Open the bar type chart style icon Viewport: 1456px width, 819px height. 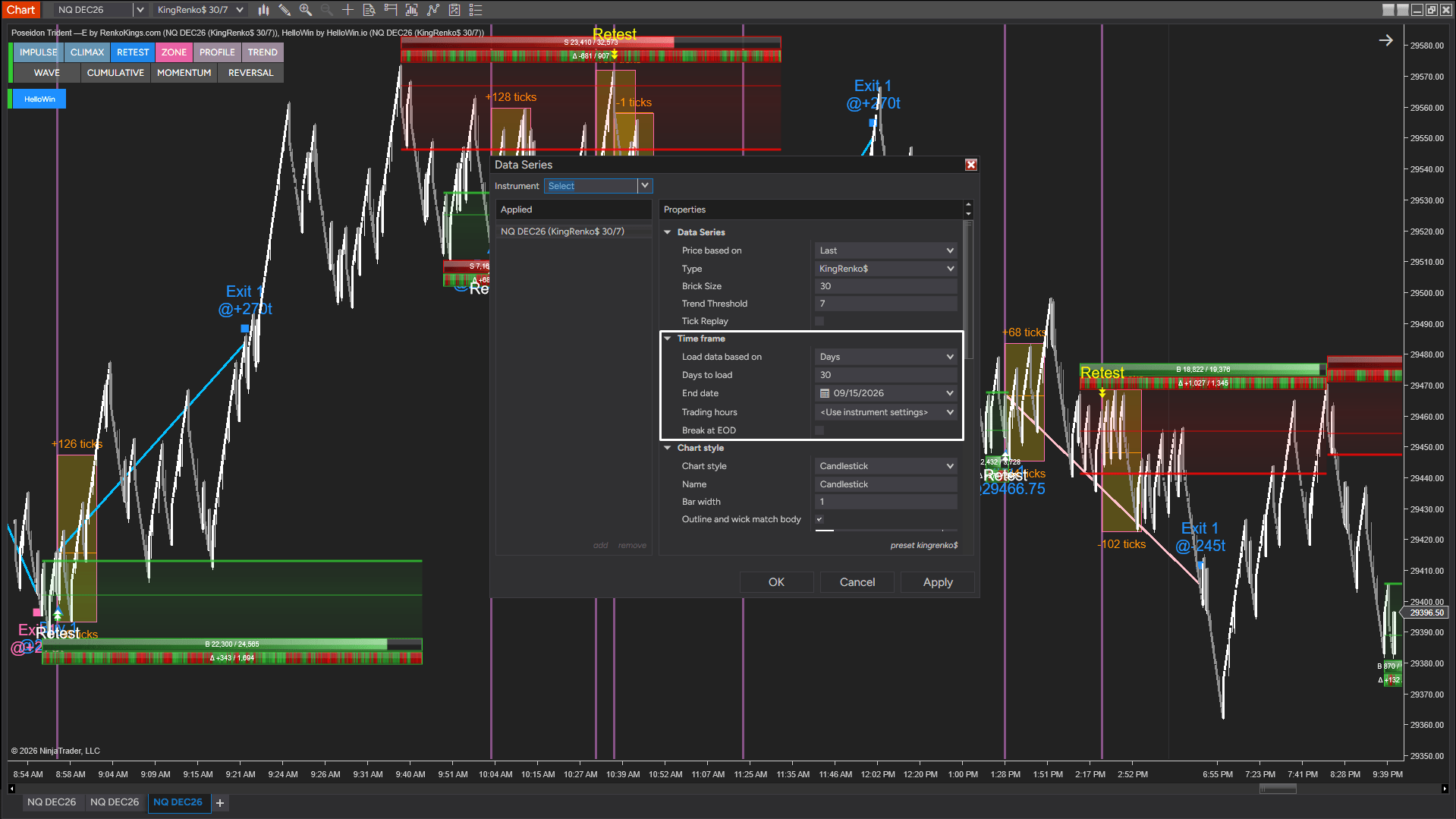[x=263, y=10]
